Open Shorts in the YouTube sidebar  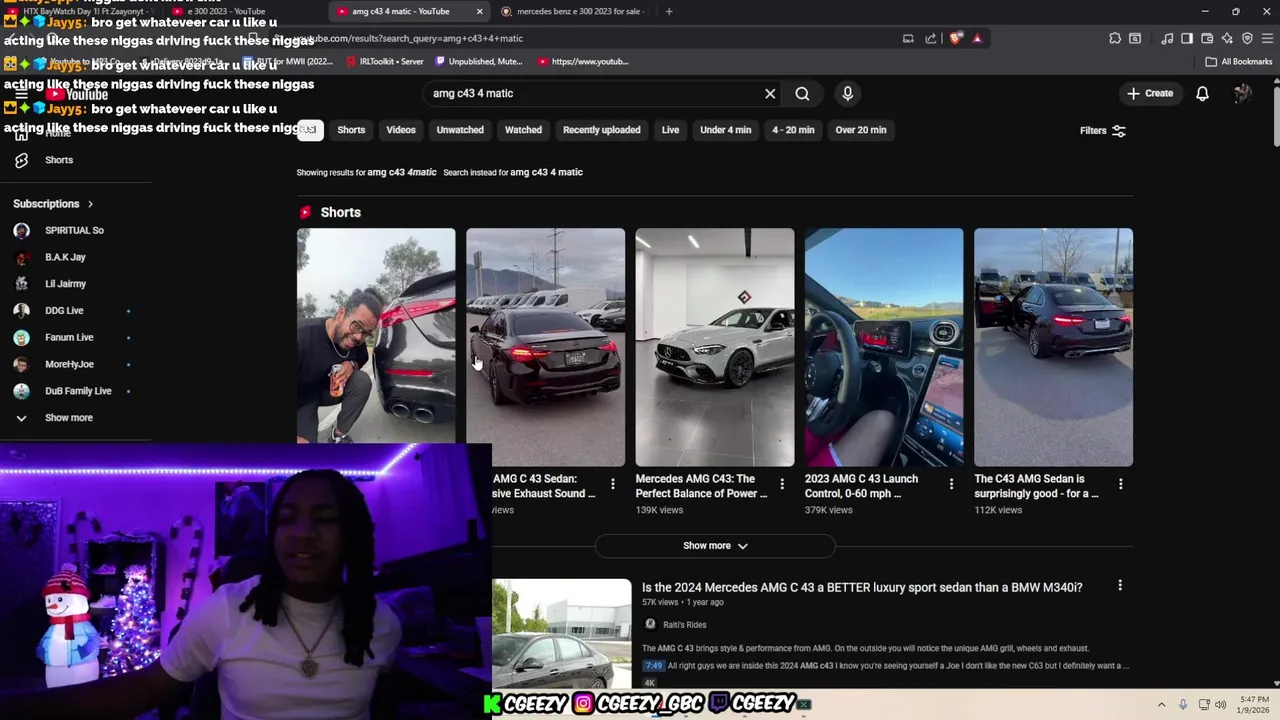click(x=58, y=160)
